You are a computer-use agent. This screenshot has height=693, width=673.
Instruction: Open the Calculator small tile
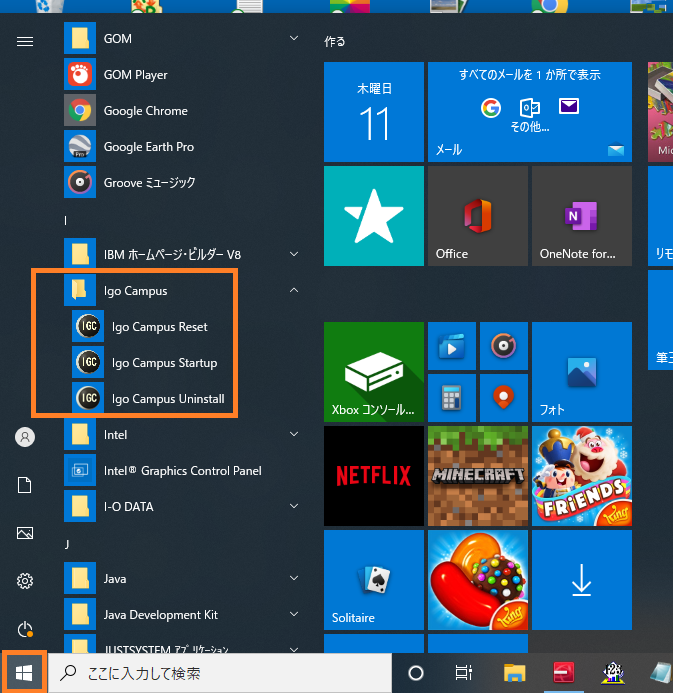(452, 398)
